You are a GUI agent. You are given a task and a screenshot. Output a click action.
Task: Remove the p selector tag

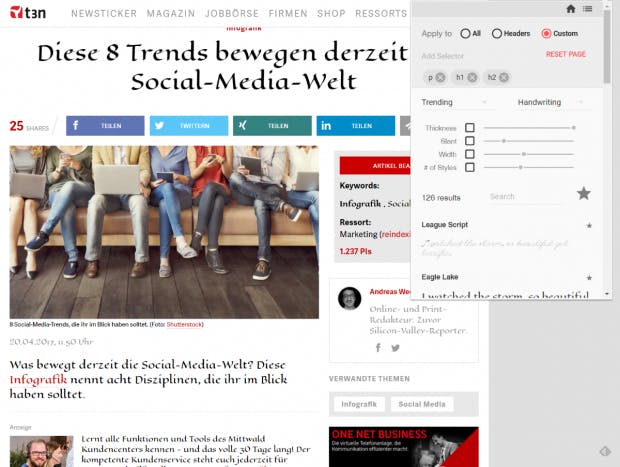(440, 78)
